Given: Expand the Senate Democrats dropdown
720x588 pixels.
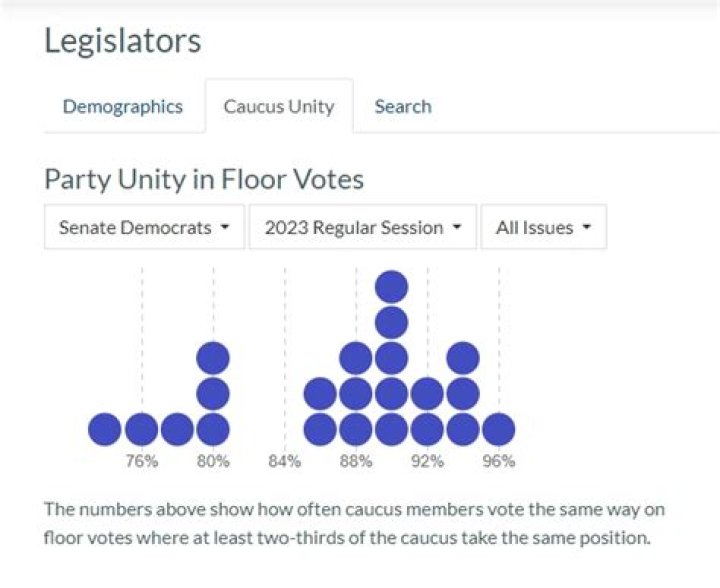Looking at the screenshot, I should pos(144,227).
